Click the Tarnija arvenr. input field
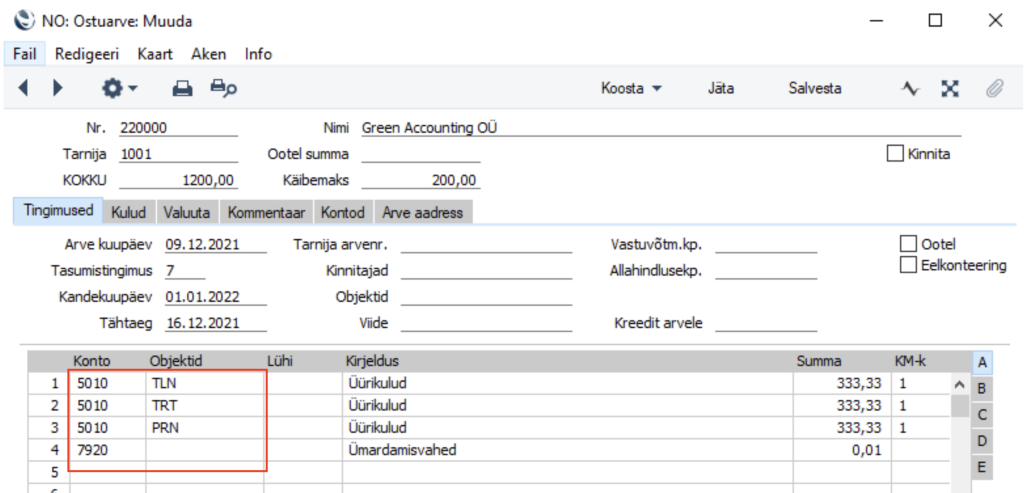The image size is (1024, 493). pyautogui.click(x=486, y=244)
